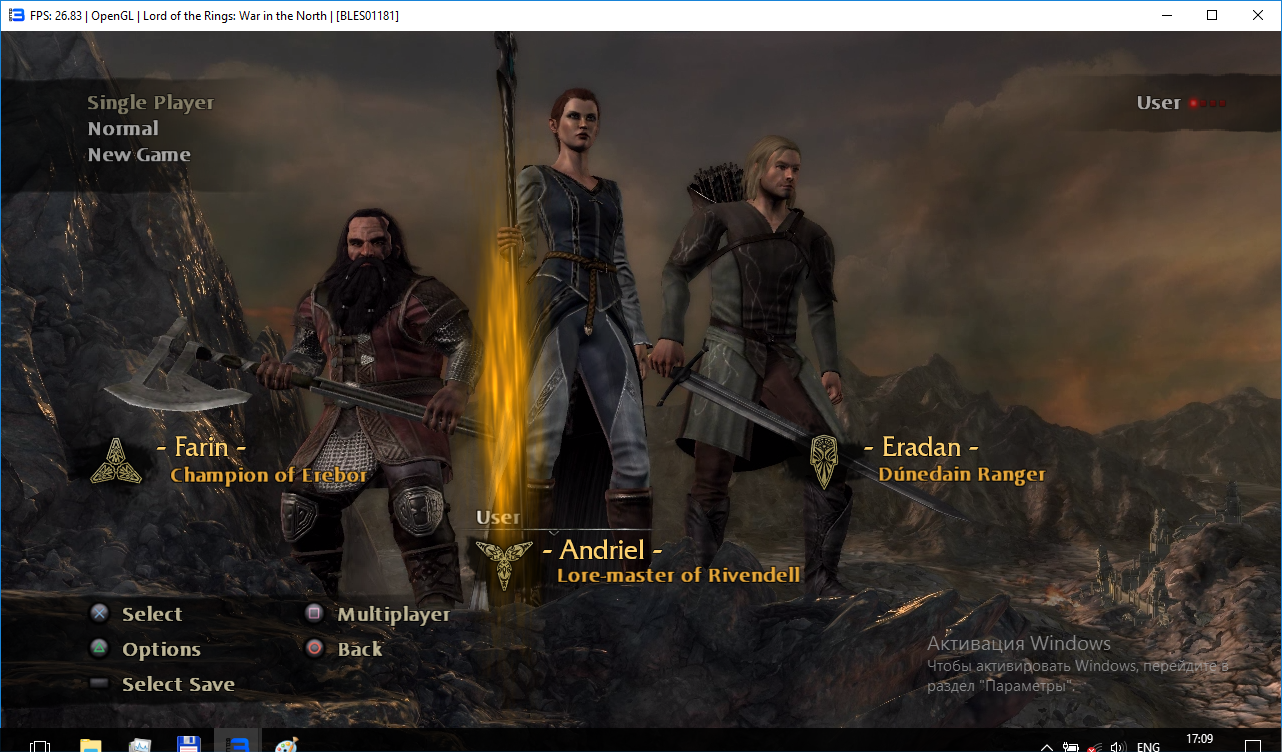Select the Normal difficulty entry
The width and height of the screenshot is (1282, 752).
pos(123,128)
